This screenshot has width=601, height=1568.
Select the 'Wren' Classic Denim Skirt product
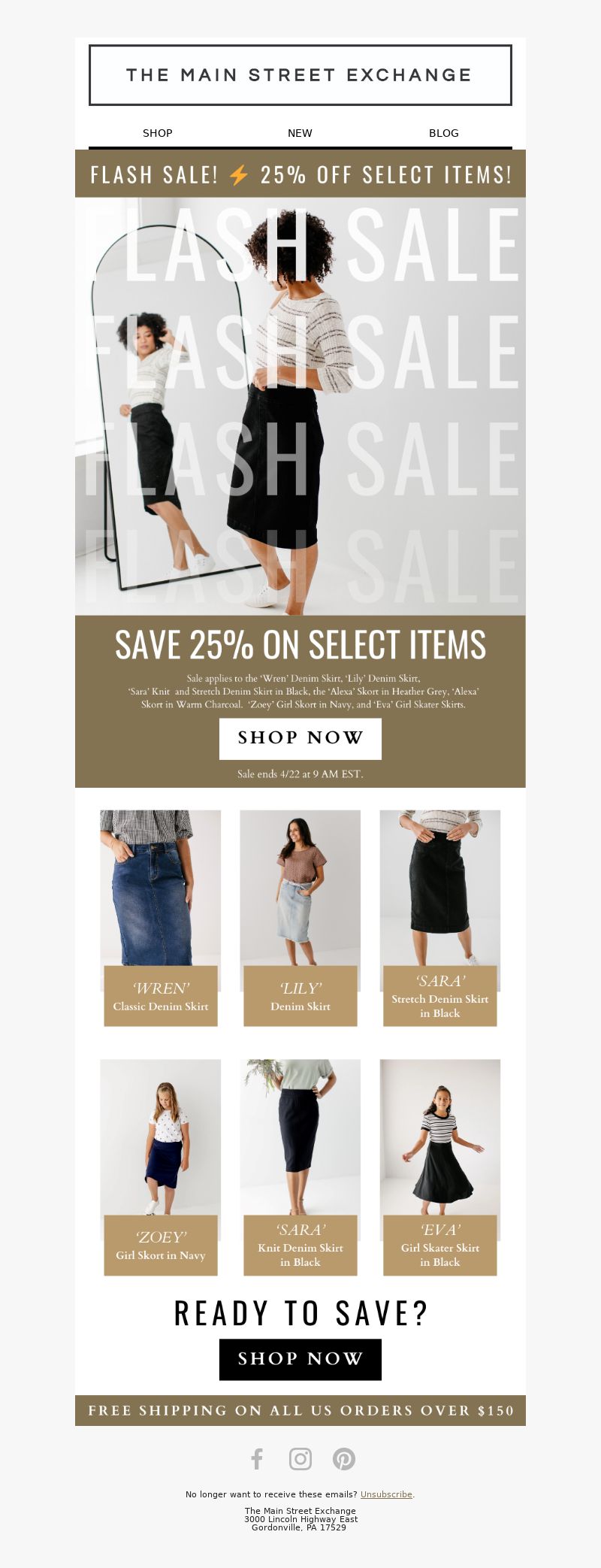coord(161,918)
